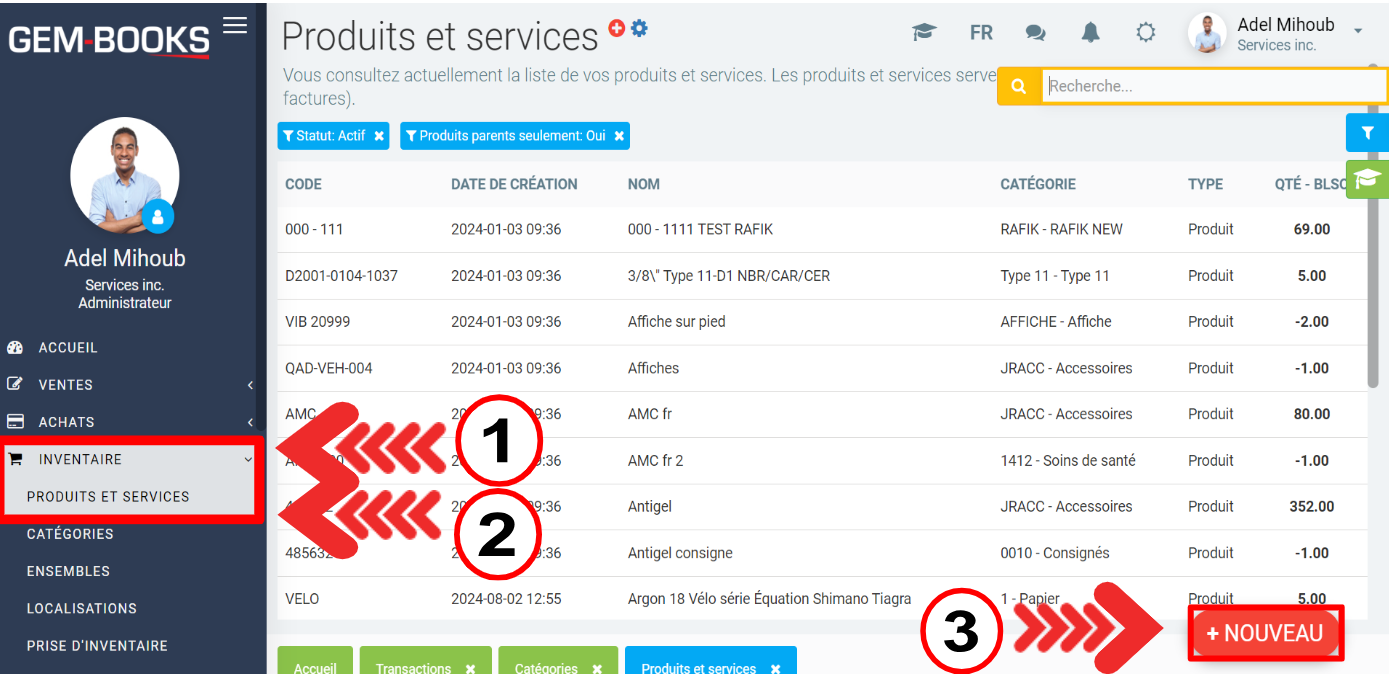Click the + NOUVEAU button

(1265, 633)
